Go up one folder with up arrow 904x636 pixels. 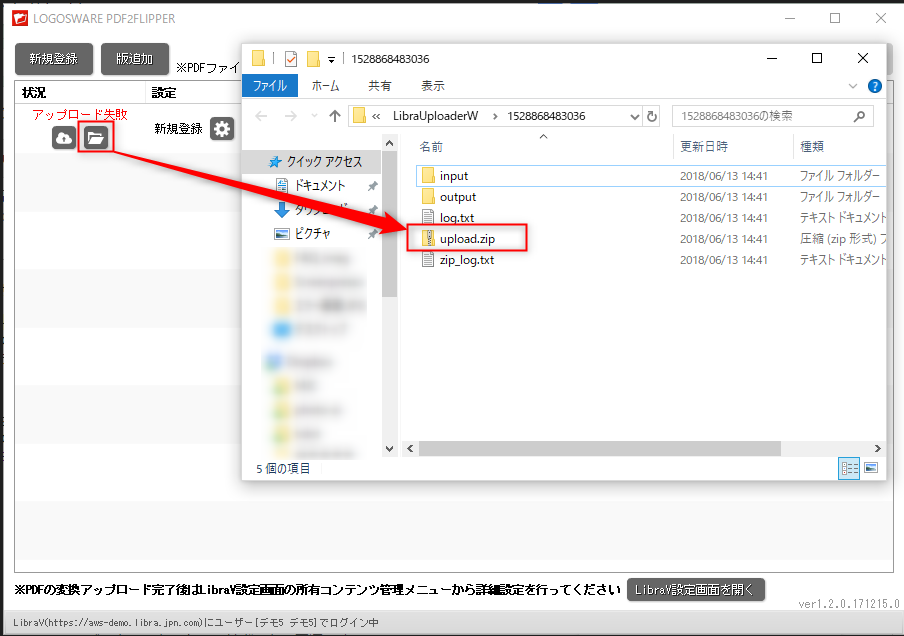pyautogui.click(x=335, y=116)
